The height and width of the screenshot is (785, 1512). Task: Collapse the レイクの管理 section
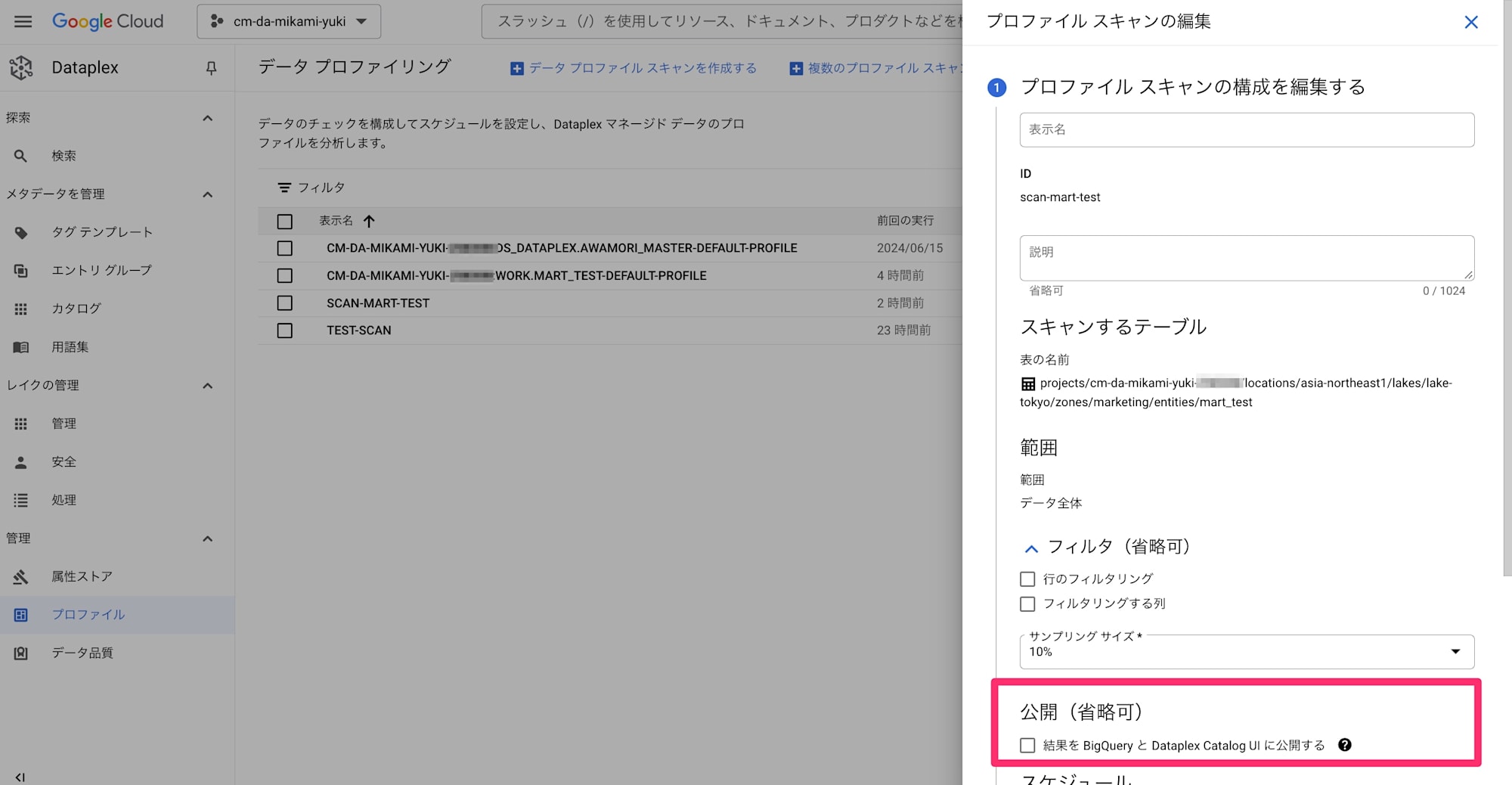(208, 386)
